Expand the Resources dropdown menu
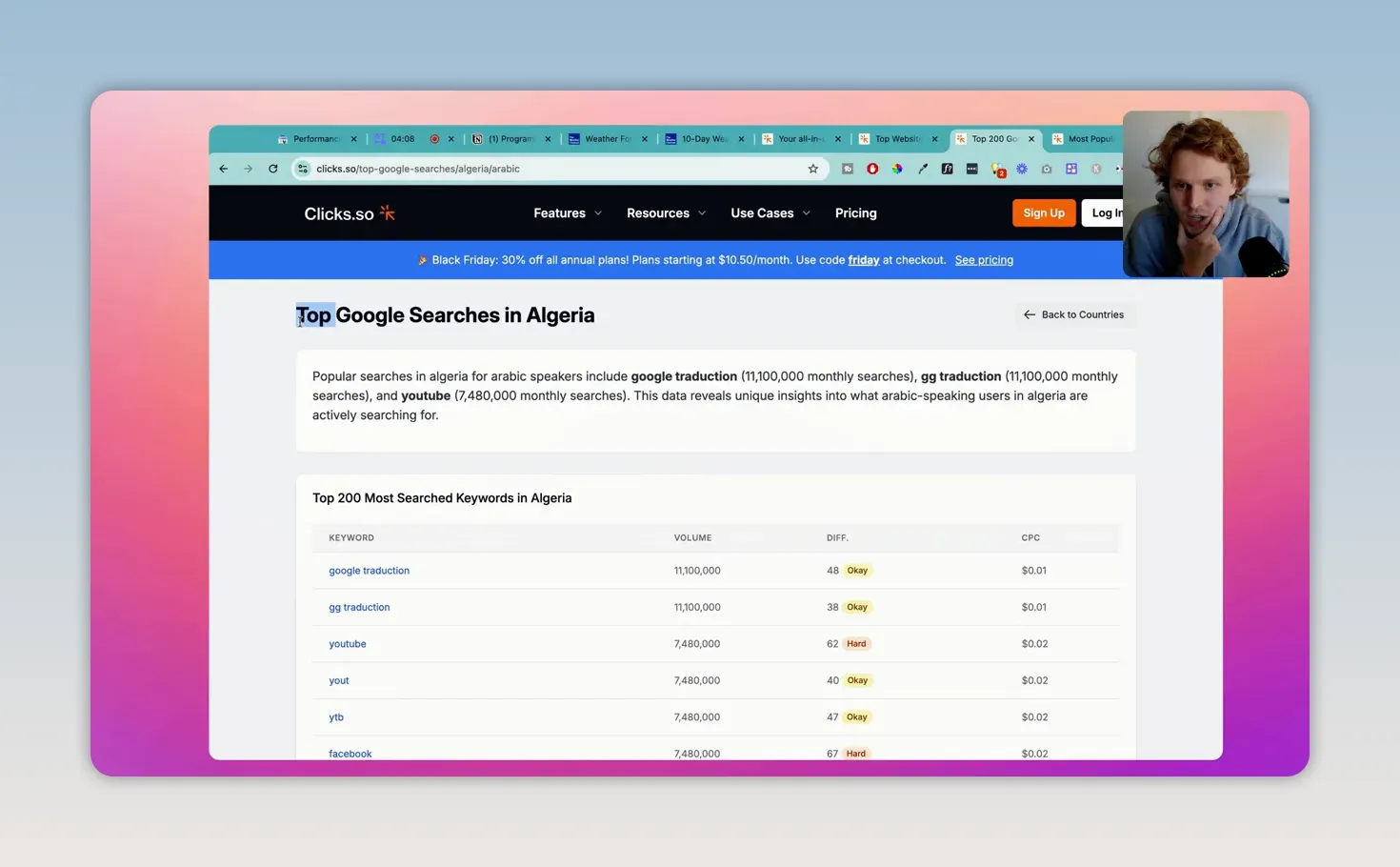The image size is (1400, 867). (666, 213)
